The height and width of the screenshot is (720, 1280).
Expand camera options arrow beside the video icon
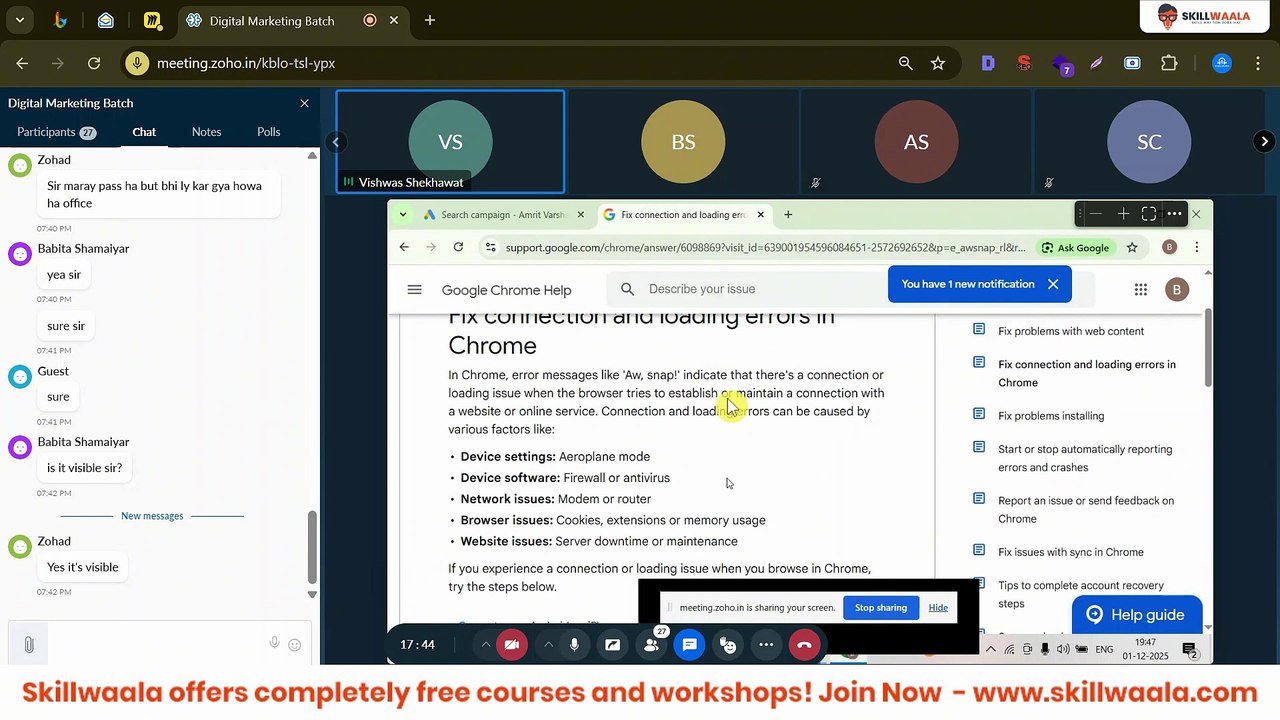(x=486, y=645)
